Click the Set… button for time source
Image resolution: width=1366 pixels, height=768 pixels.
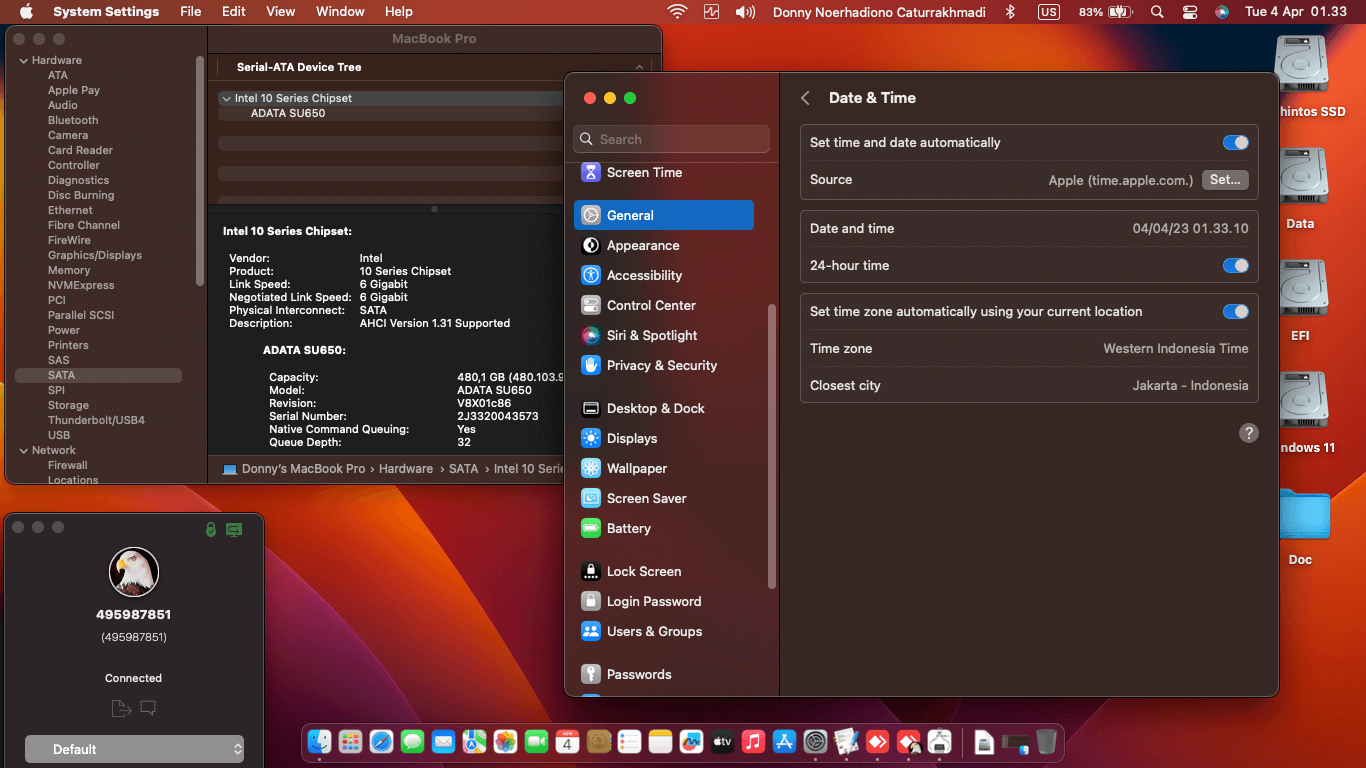pyautogui.click(x=1225, y=180)
